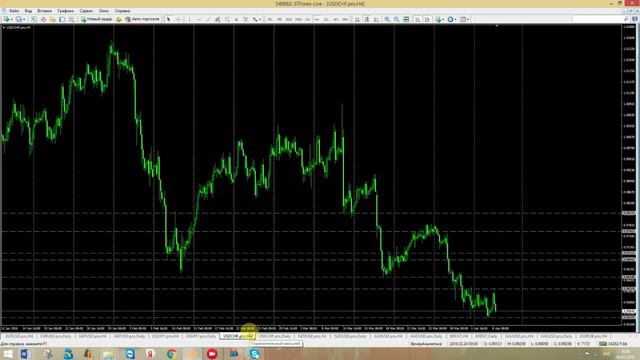Expand the arrows tool dropdown
640x360 pixels.
coord(260,19)
